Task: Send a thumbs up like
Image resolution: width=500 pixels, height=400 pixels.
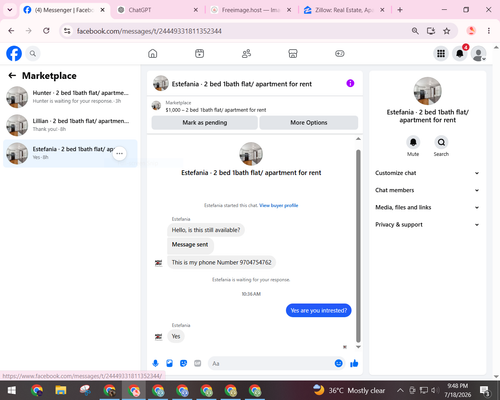Action: point(354,363)
